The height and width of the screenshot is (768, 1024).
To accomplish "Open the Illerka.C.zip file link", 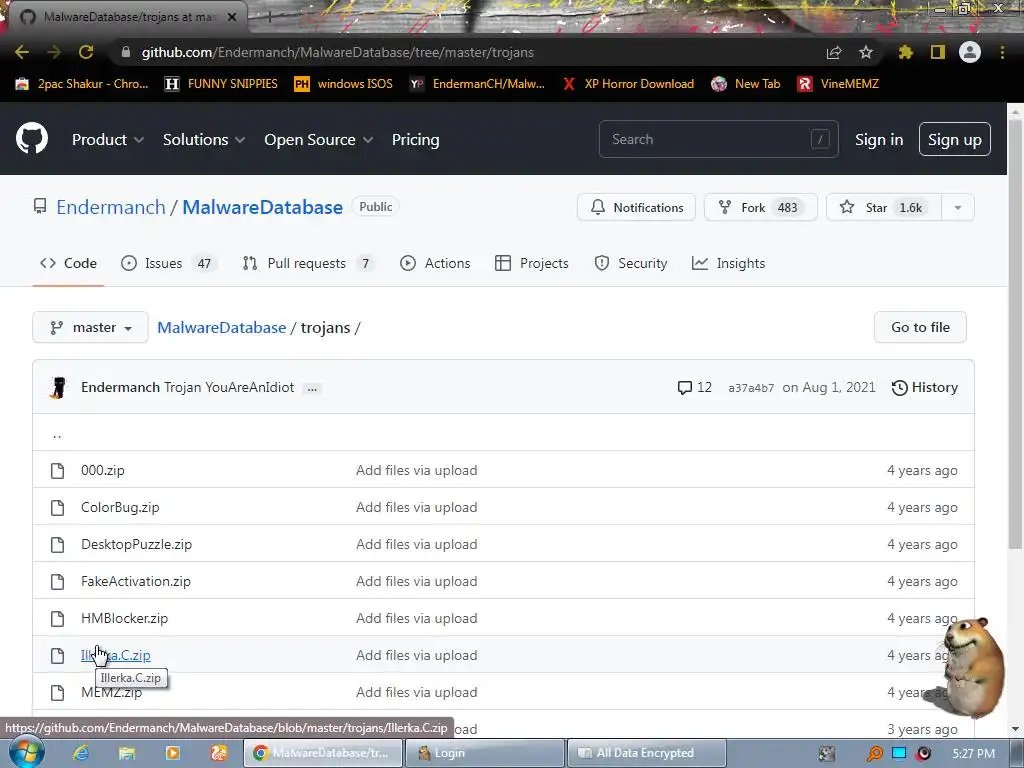I will pyautogui.click(x=116, y=655).
